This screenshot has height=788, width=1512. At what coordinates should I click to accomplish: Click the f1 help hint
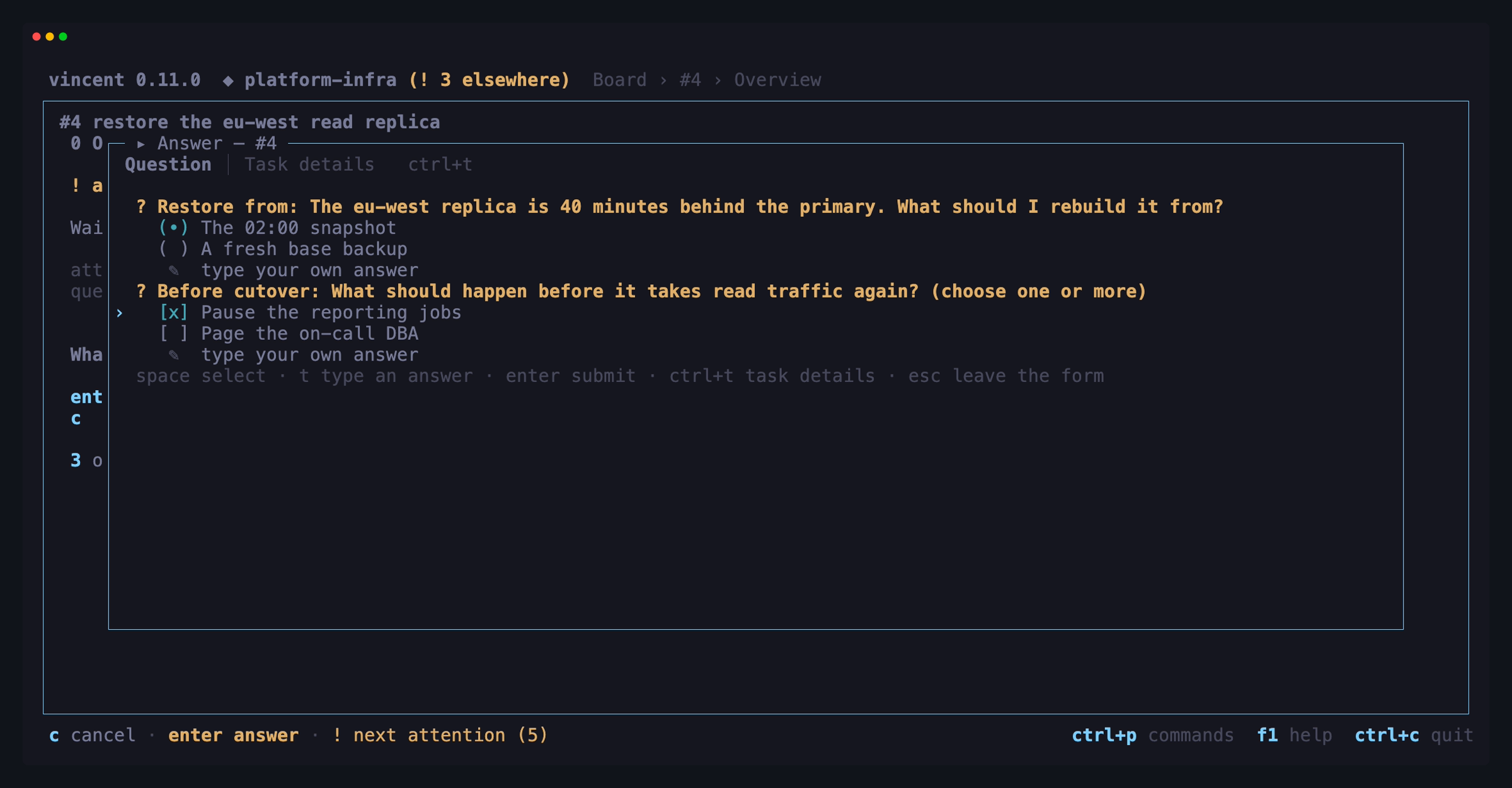point(1294,735)
